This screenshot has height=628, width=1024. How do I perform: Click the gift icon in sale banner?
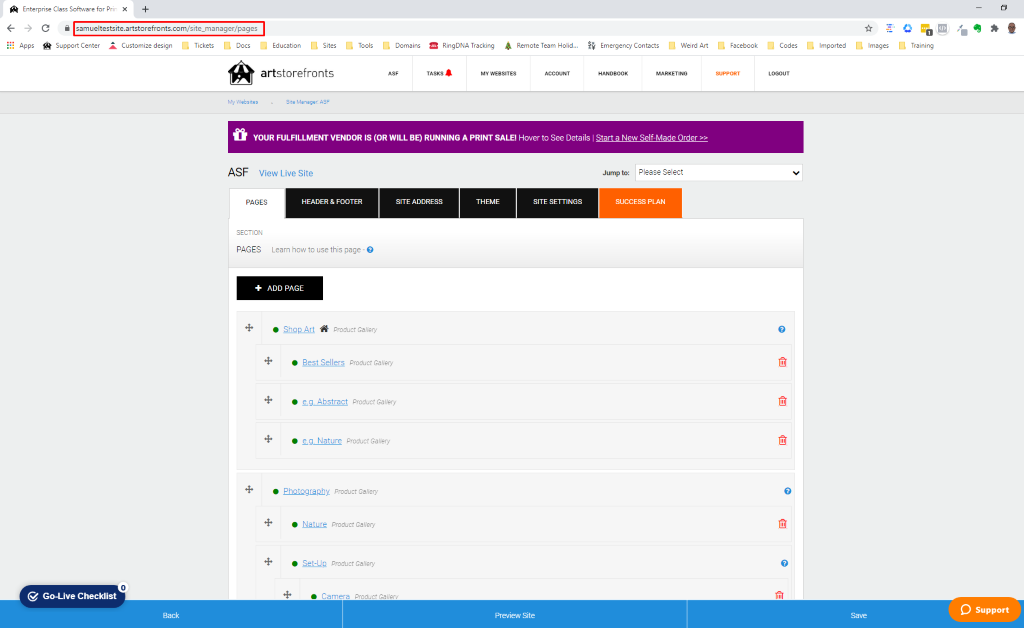coord(240,134)
